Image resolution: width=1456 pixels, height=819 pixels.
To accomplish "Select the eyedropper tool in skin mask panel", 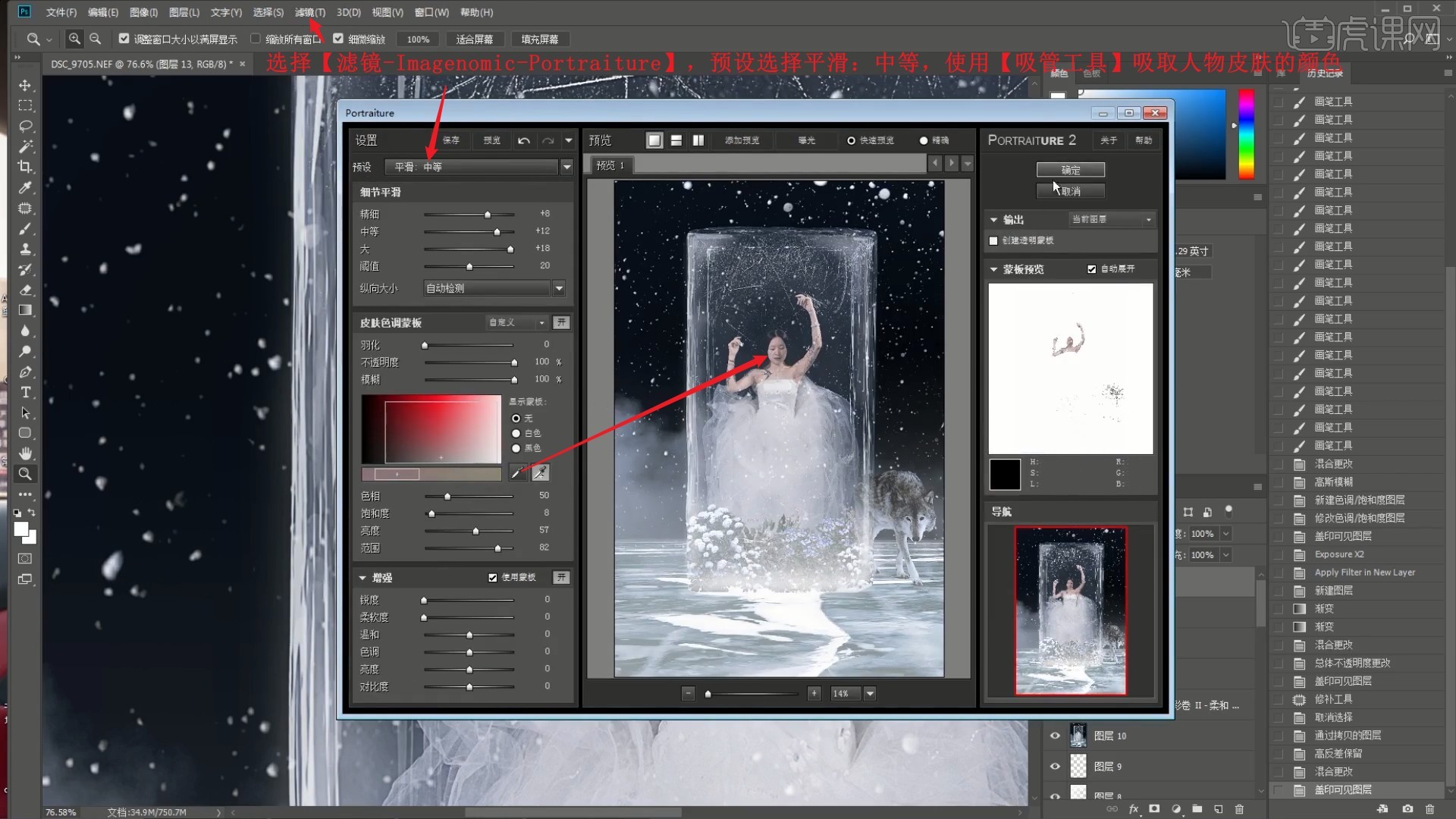I will [x=518, y=473].
